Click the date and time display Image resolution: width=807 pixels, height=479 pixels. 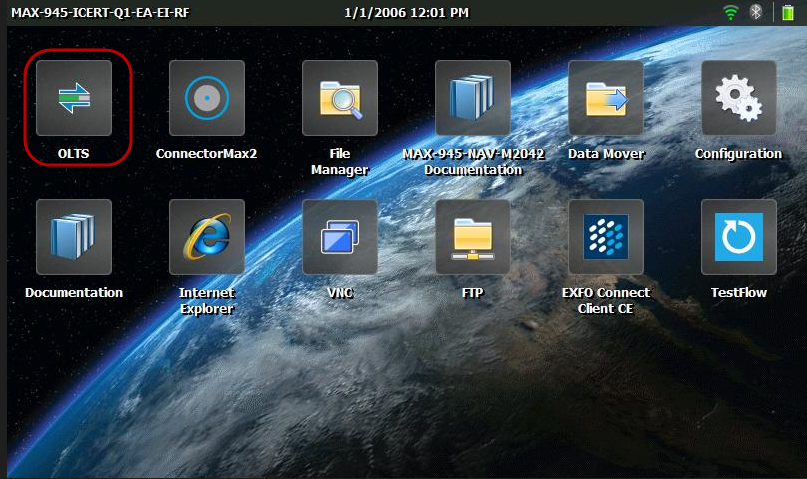pyautogui.click(x=405, y=12)
